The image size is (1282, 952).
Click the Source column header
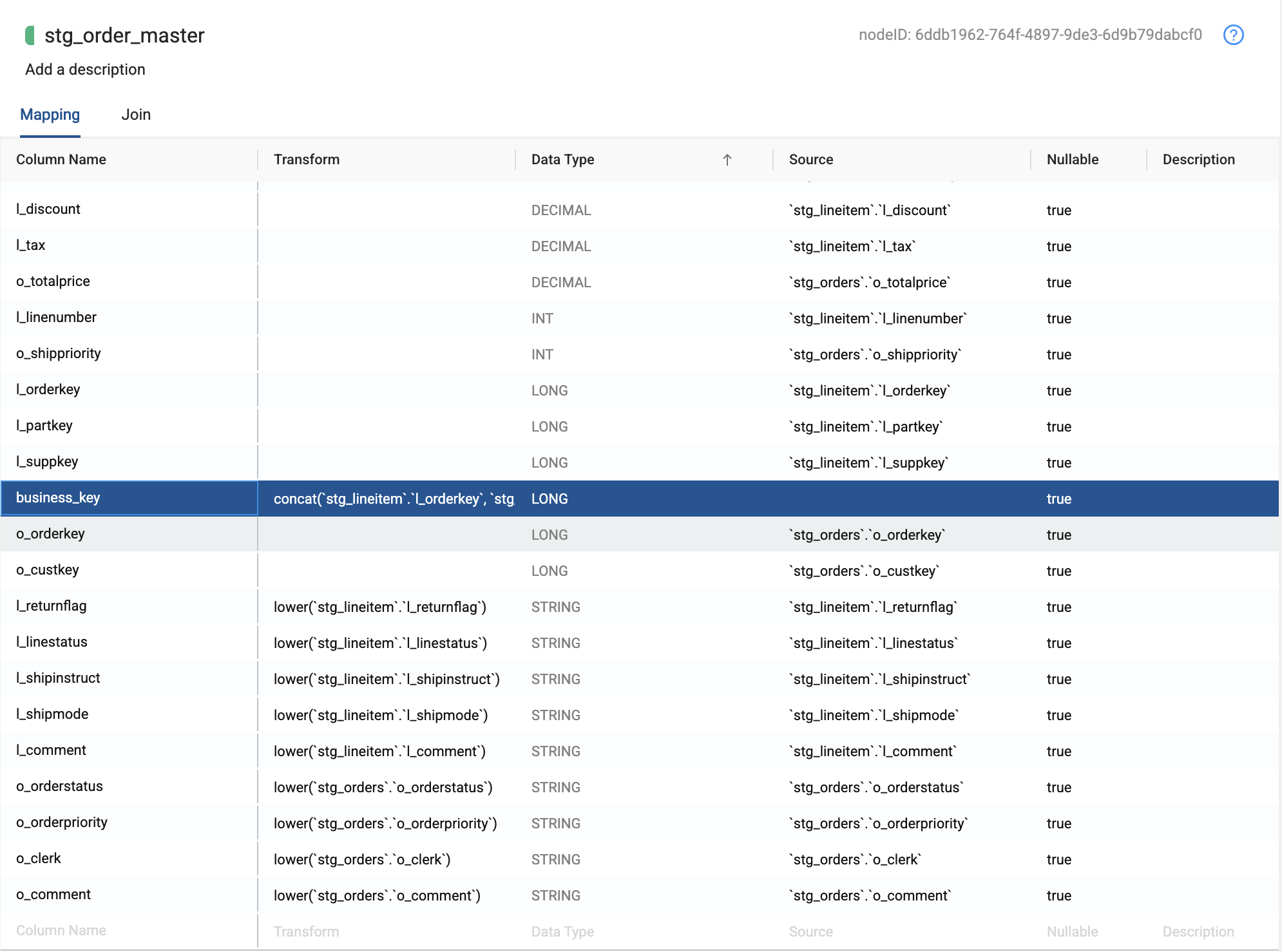click(x=811, y=160)
